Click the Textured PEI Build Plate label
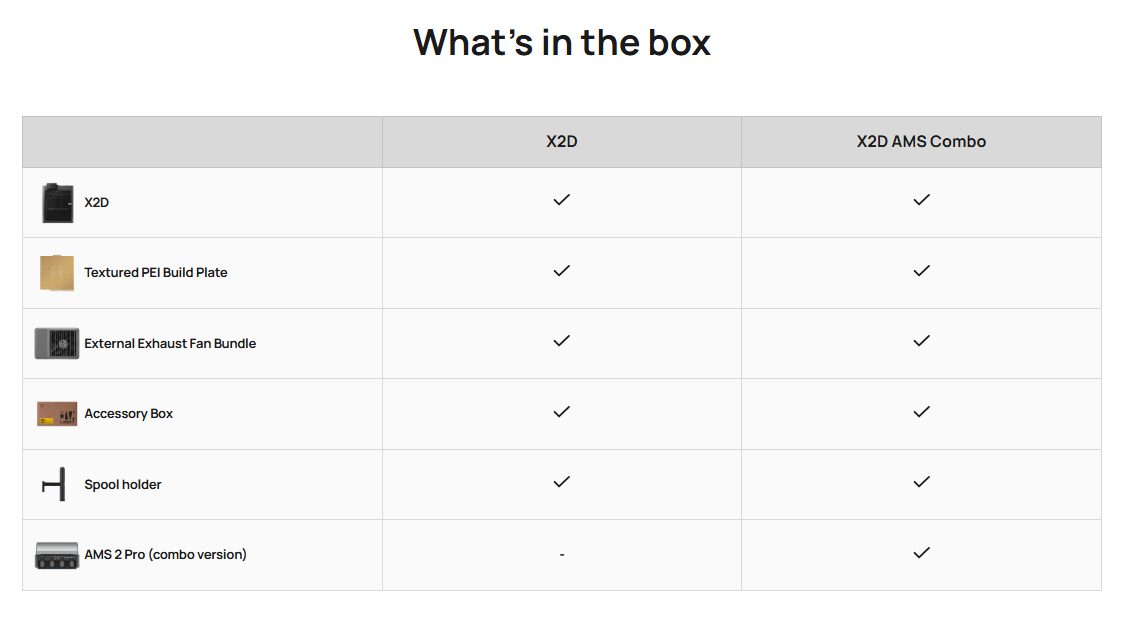Viewport: 1136px width, 631px height. pos(156,273)
